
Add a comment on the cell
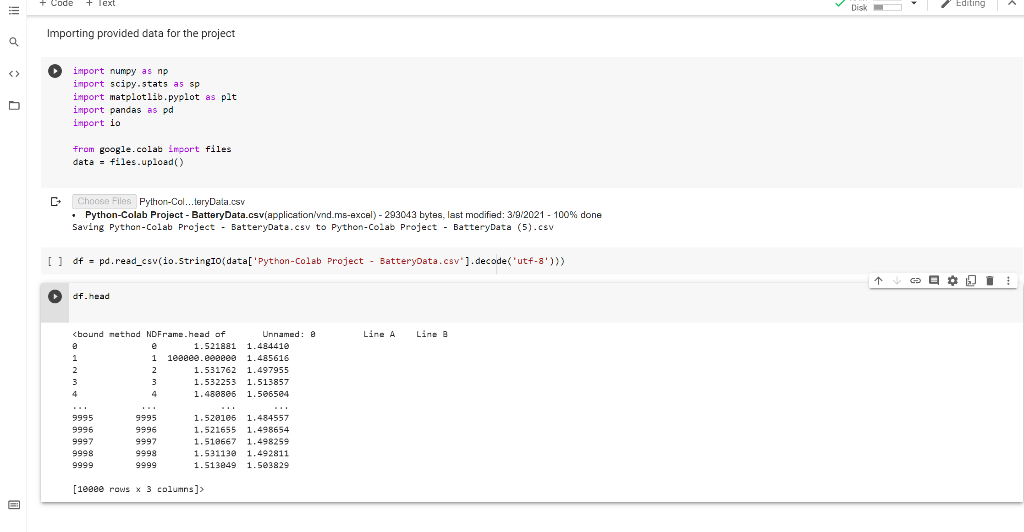[934, 281]
